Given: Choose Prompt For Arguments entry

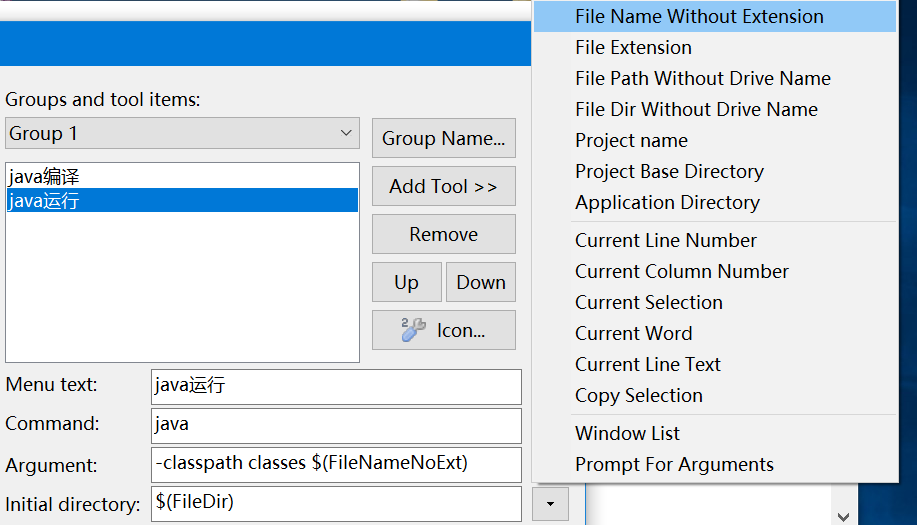Looking at the screenshot, I should pyautogui.click(x=715, y=464).
